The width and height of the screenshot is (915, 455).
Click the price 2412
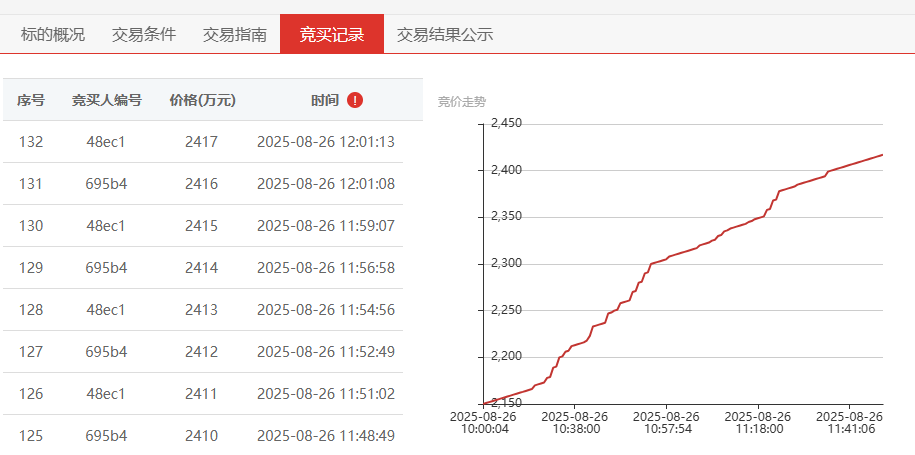tap(202, 352)
